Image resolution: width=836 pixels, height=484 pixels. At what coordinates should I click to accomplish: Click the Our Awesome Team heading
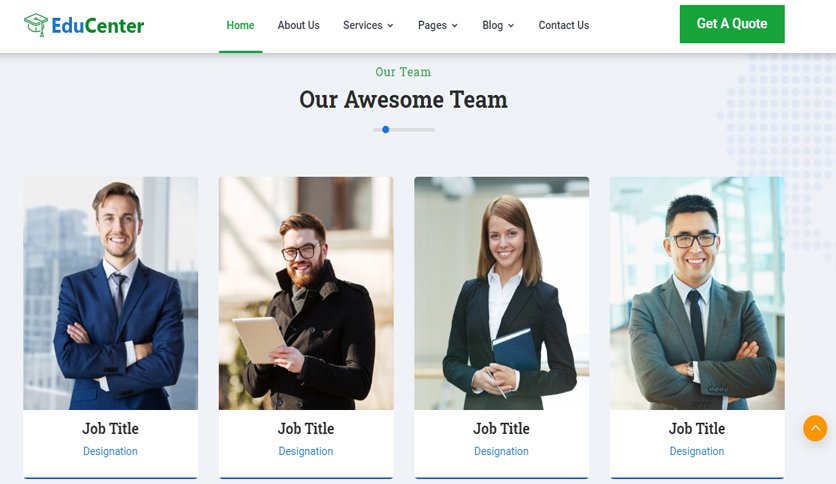click(x=403, y=100)
